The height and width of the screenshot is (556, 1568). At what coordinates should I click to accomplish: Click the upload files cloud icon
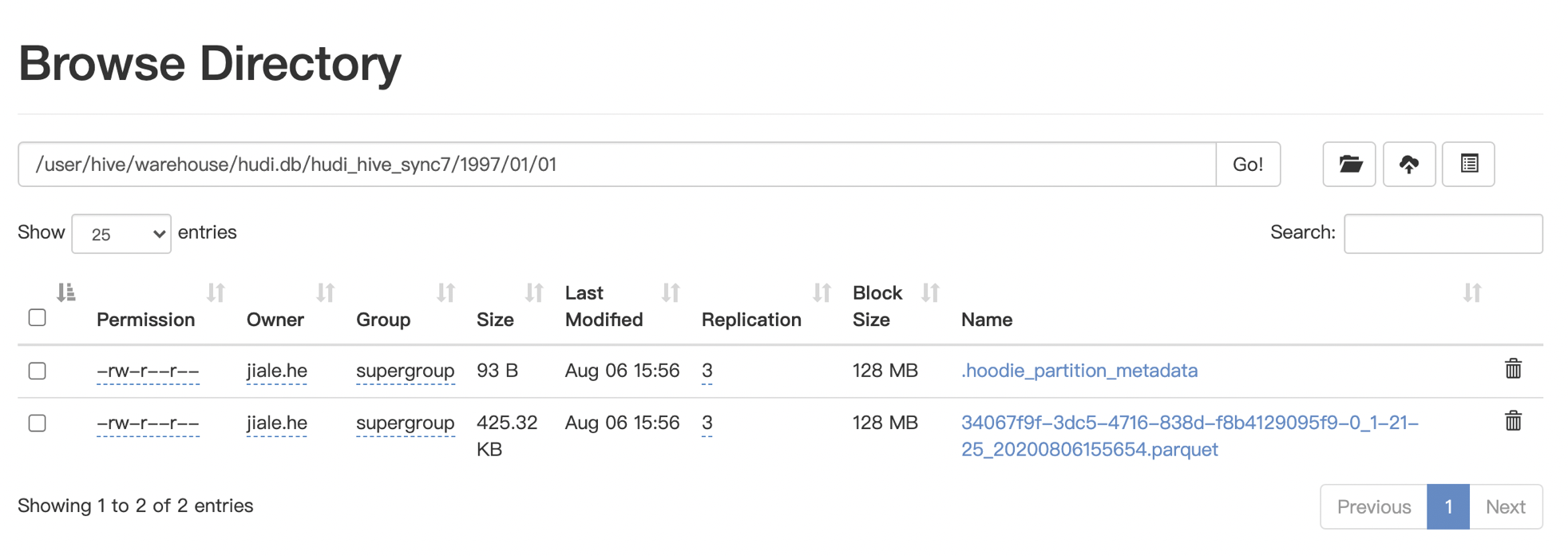[x=1409, y=165]
